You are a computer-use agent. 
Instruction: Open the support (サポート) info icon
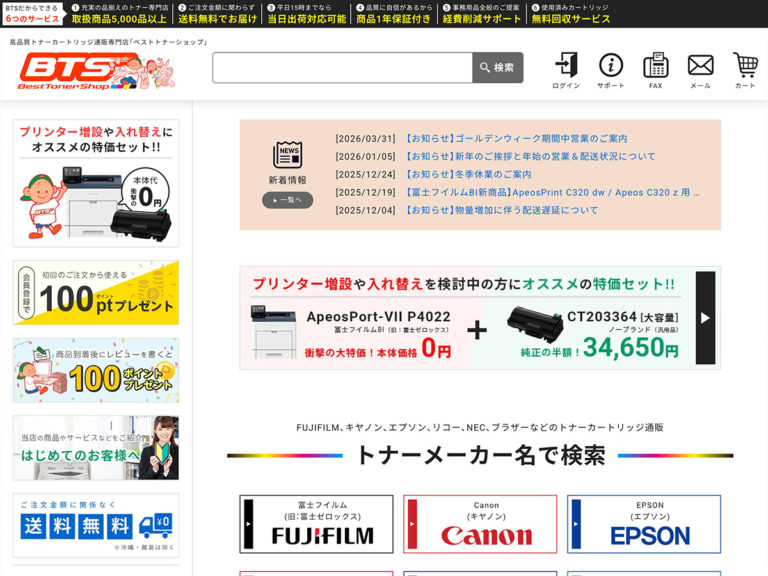611,71
